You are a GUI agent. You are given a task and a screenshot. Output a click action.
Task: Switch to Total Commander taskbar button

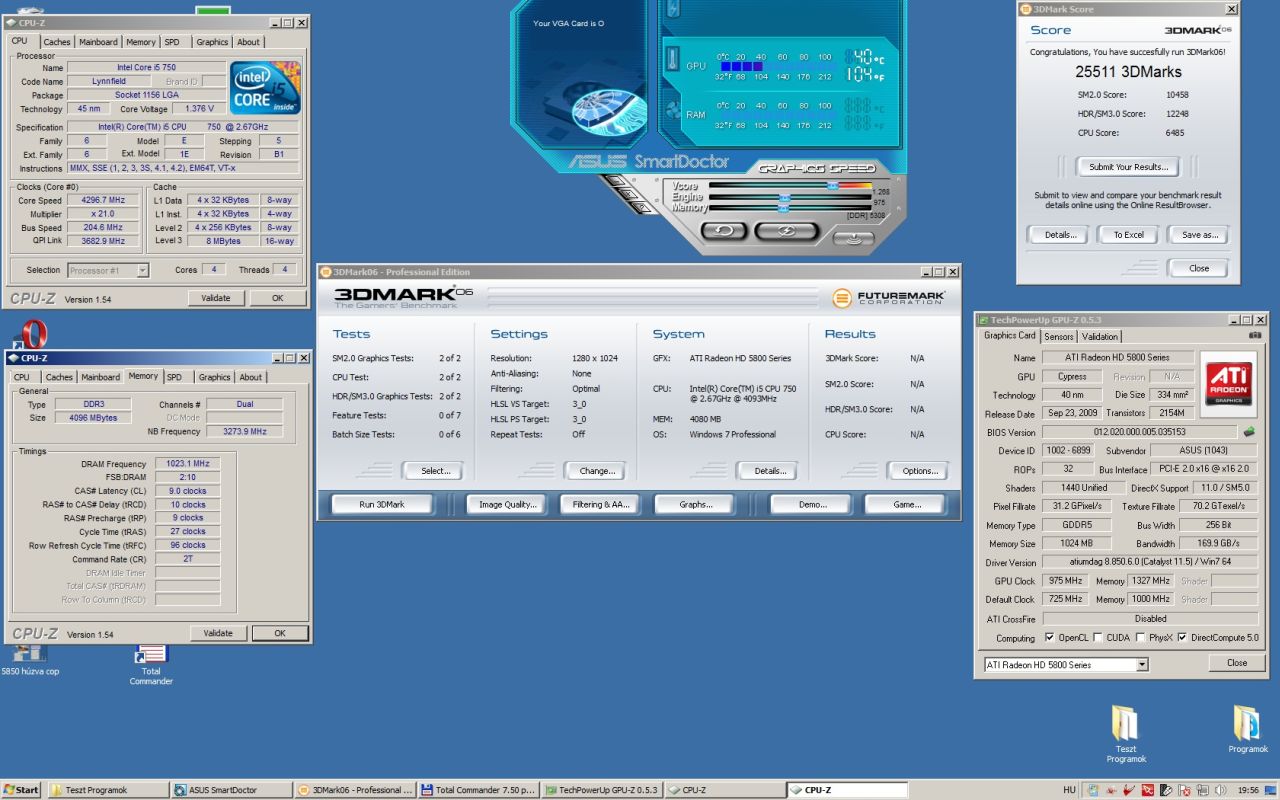tap(479, 790)
